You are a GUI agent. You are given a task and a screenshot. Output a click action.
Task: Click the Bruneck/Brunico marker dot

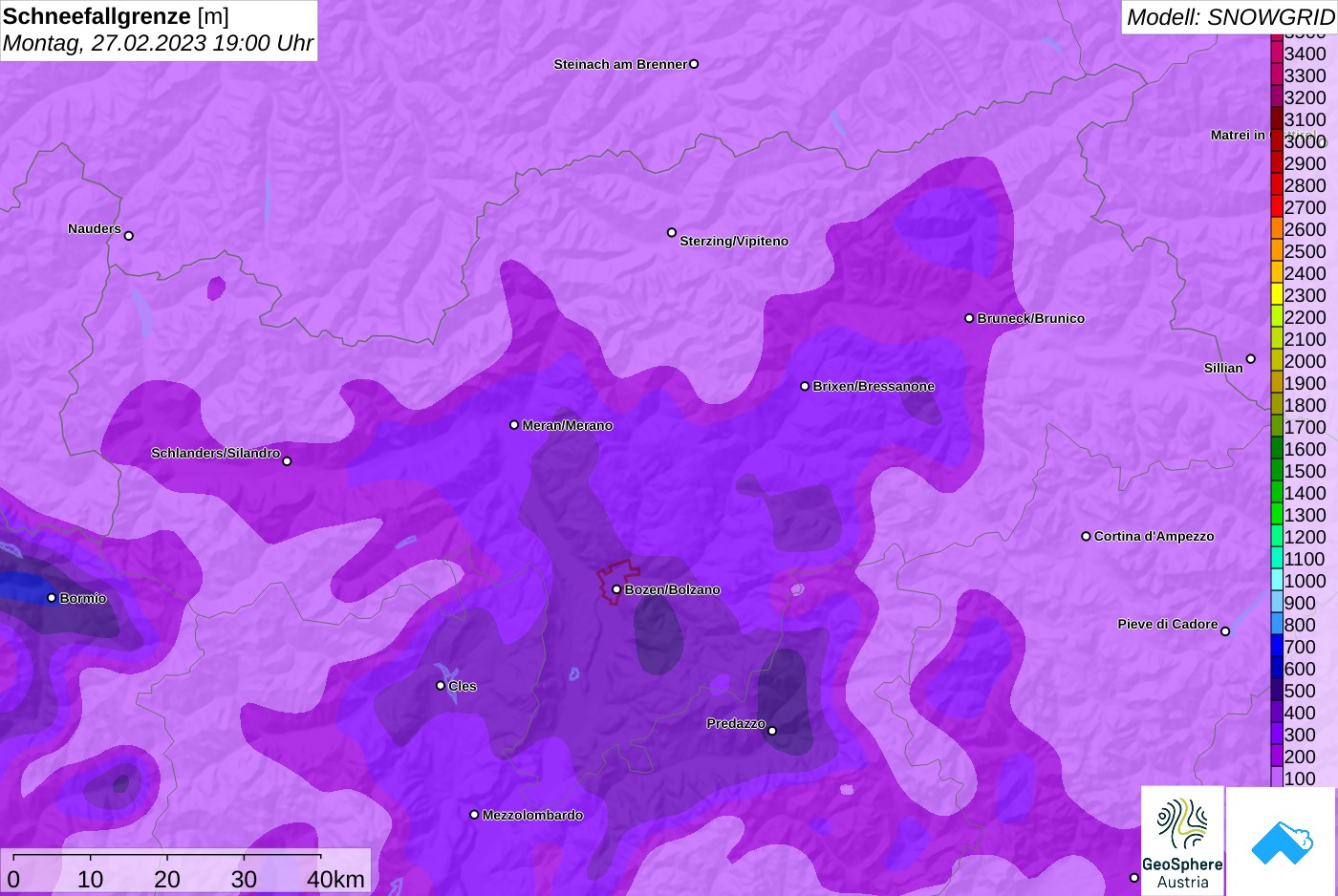coord(969,318)
